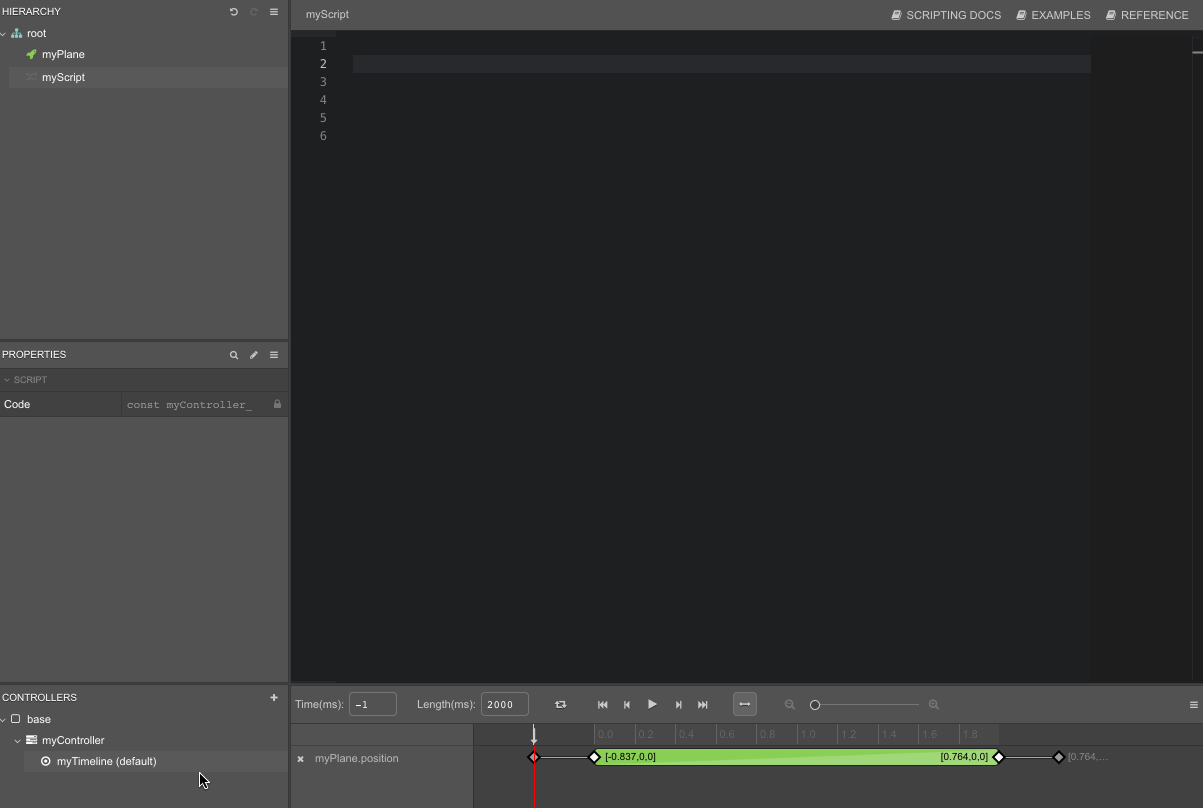Click the Code property value field
The width and height of the screenshot is (1203, 808).
tap(196, 404)
